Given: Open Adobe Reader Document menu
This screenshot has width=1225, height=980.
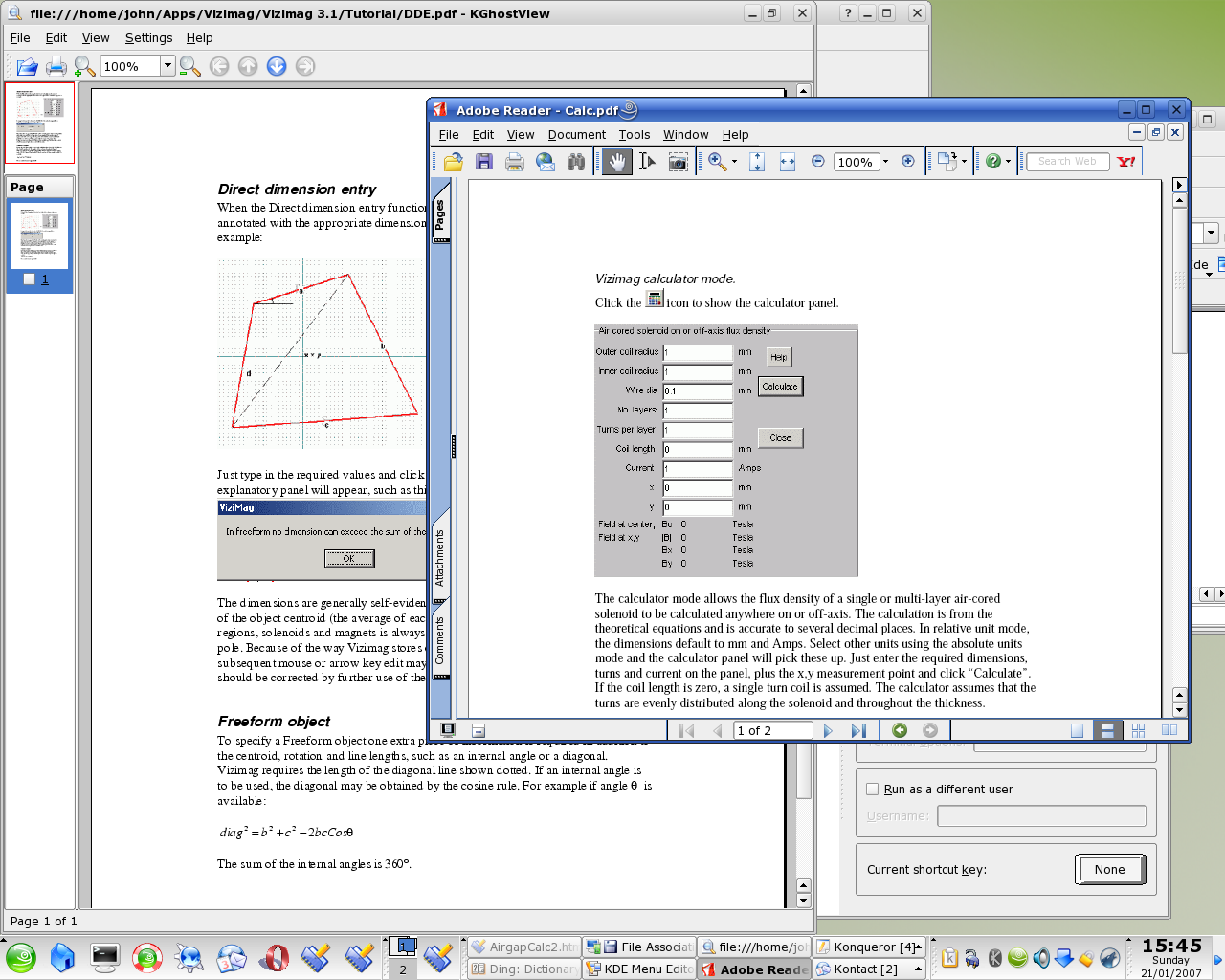Looking at the screenshot, I should (x=576, y=135).
